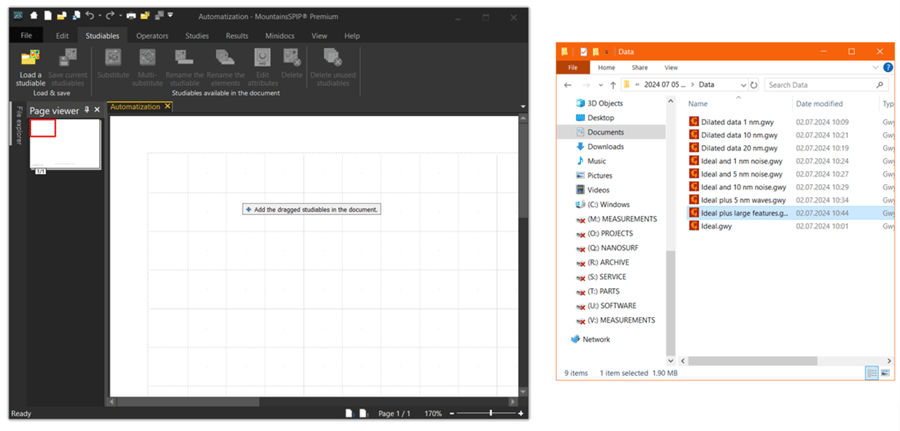The width and height of the screenshot is (900, 431).
Task: Click the 2024 07 05 breadcrumb folder
Action: pos(665,85)
